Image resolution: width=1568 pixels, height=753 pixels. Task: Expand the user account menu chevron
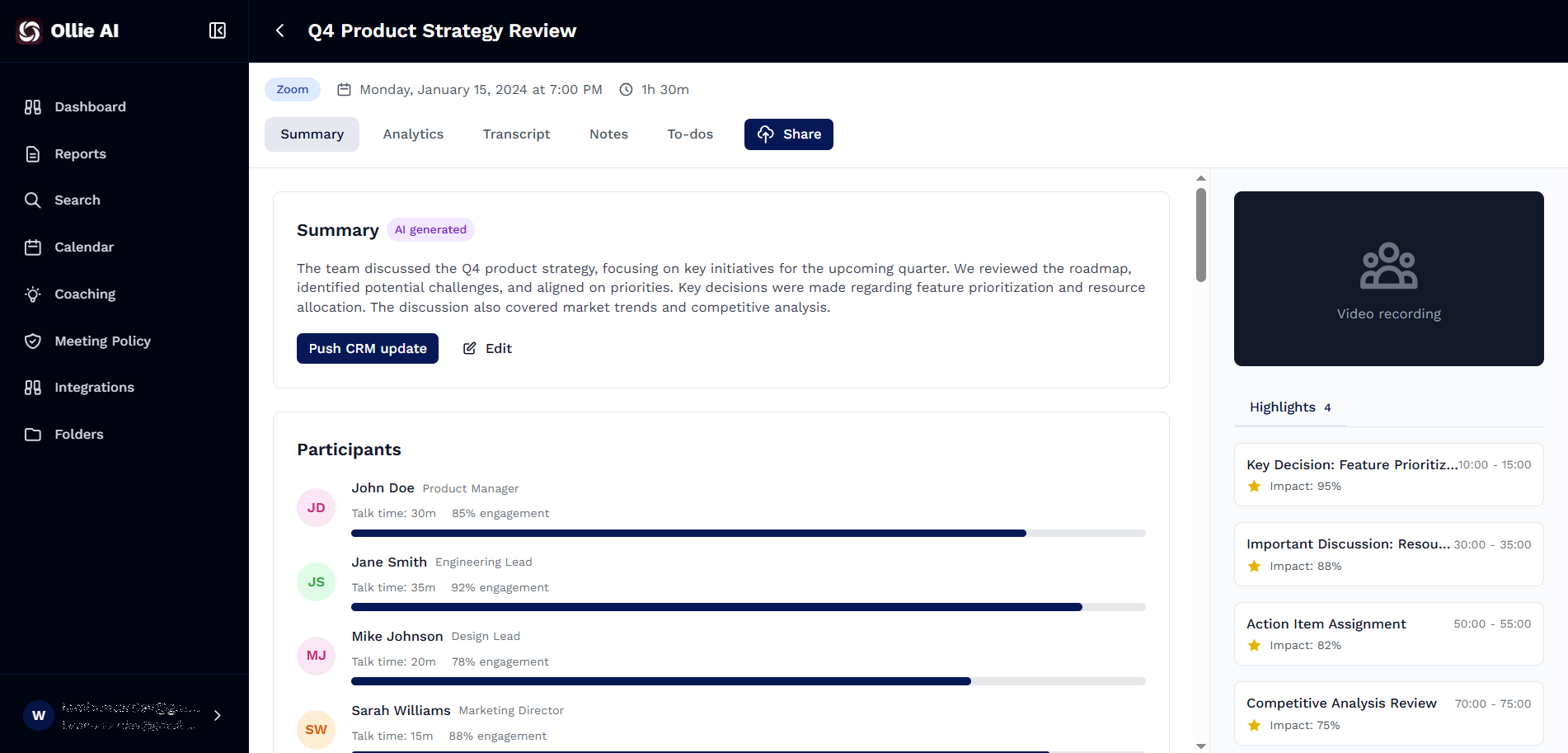click(x=218, y=715)
